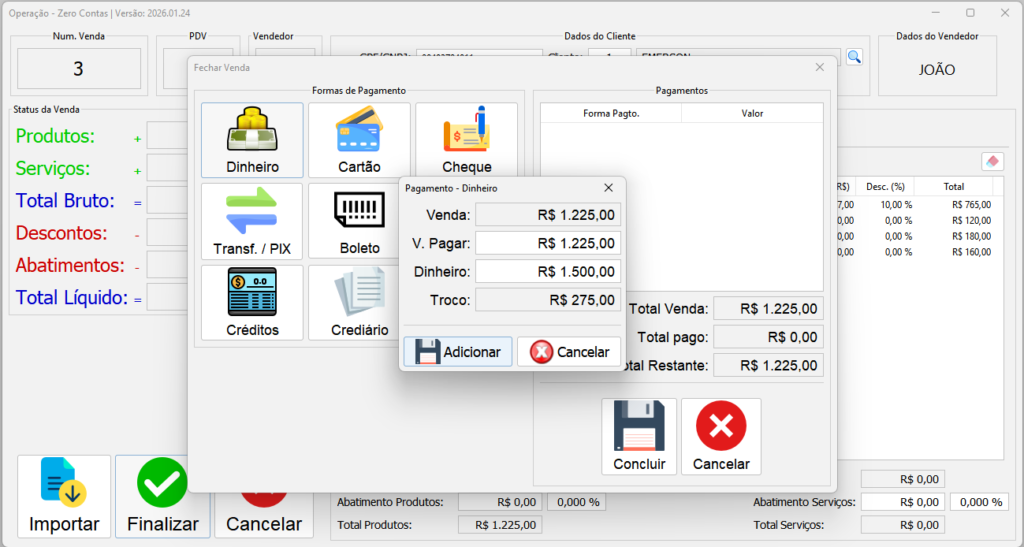Close the Pagamento - Dinheiro popup

[x=609, y=187]
